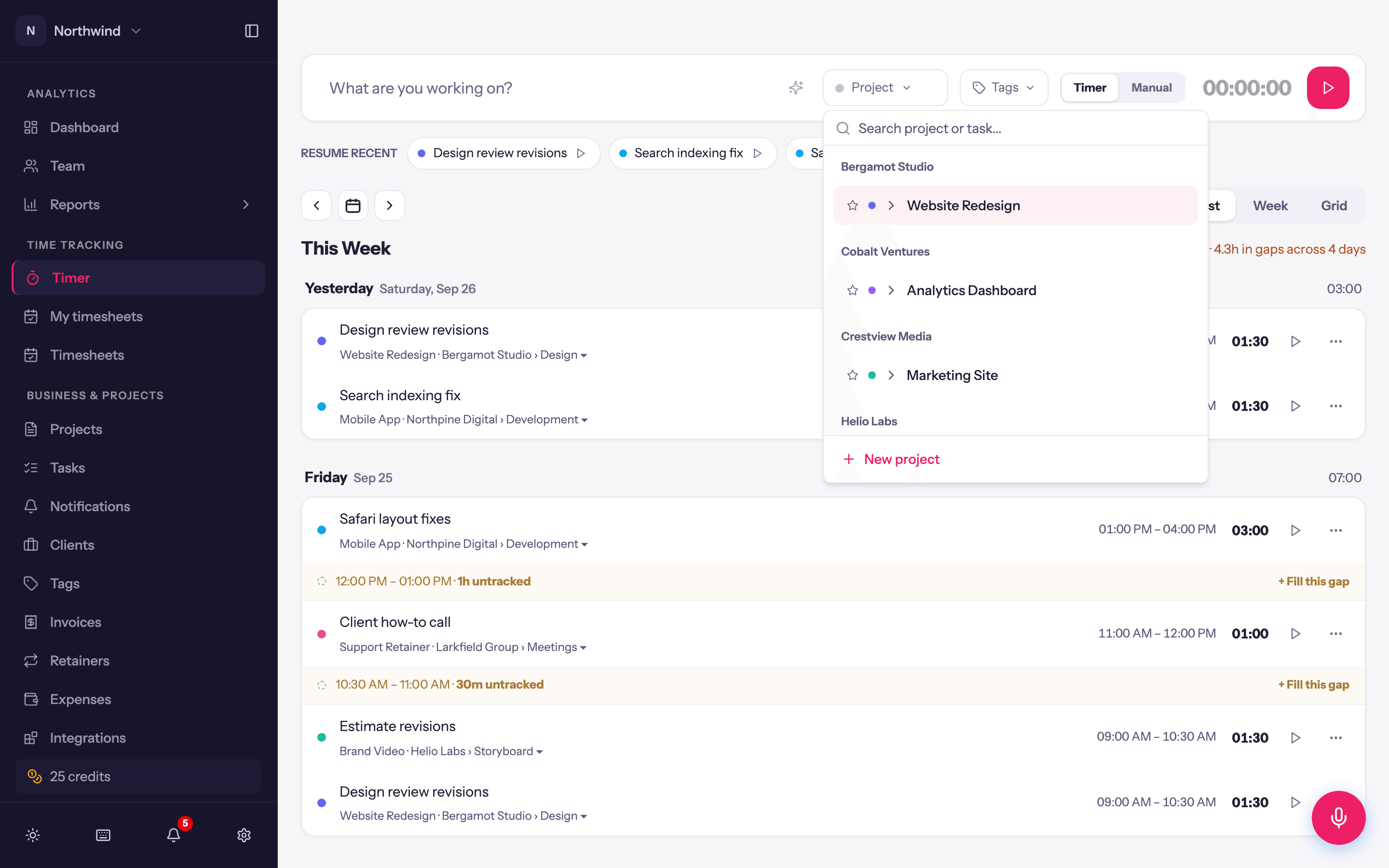Open Integrations in sidebar
This screenshot has height=868, width=1389.
click(x=138, y=738)
